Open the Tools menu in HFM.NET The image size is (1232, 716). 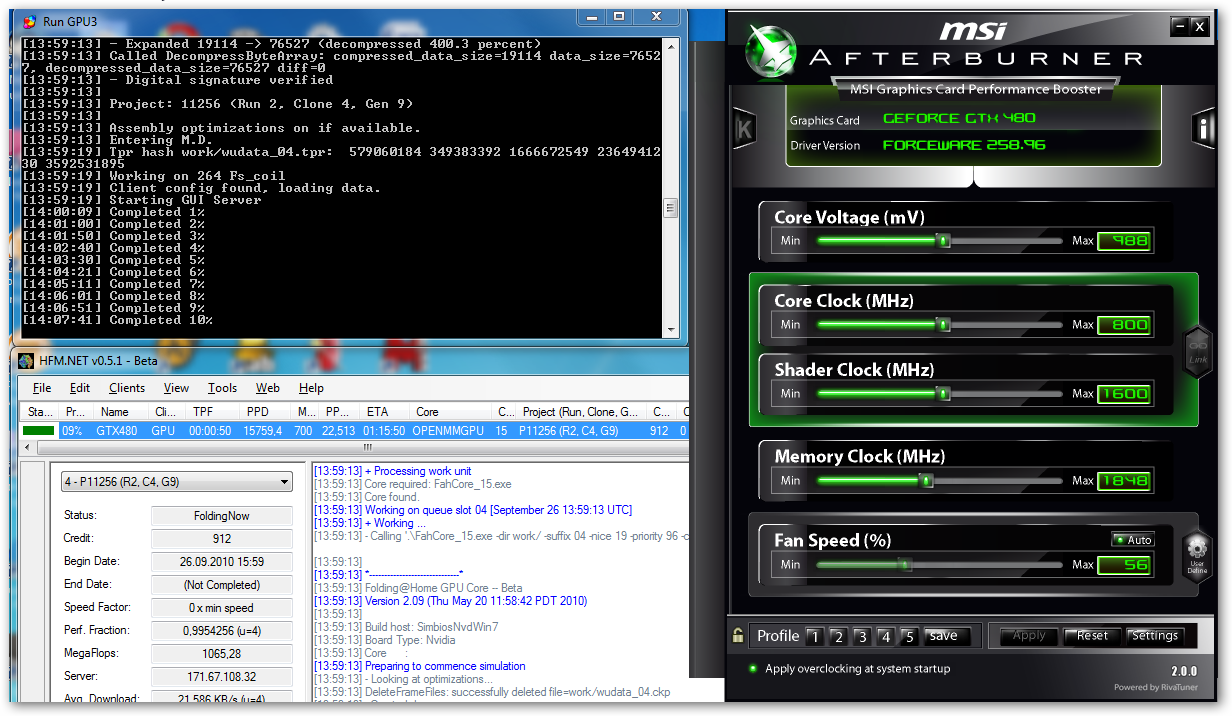click(222, 388)
